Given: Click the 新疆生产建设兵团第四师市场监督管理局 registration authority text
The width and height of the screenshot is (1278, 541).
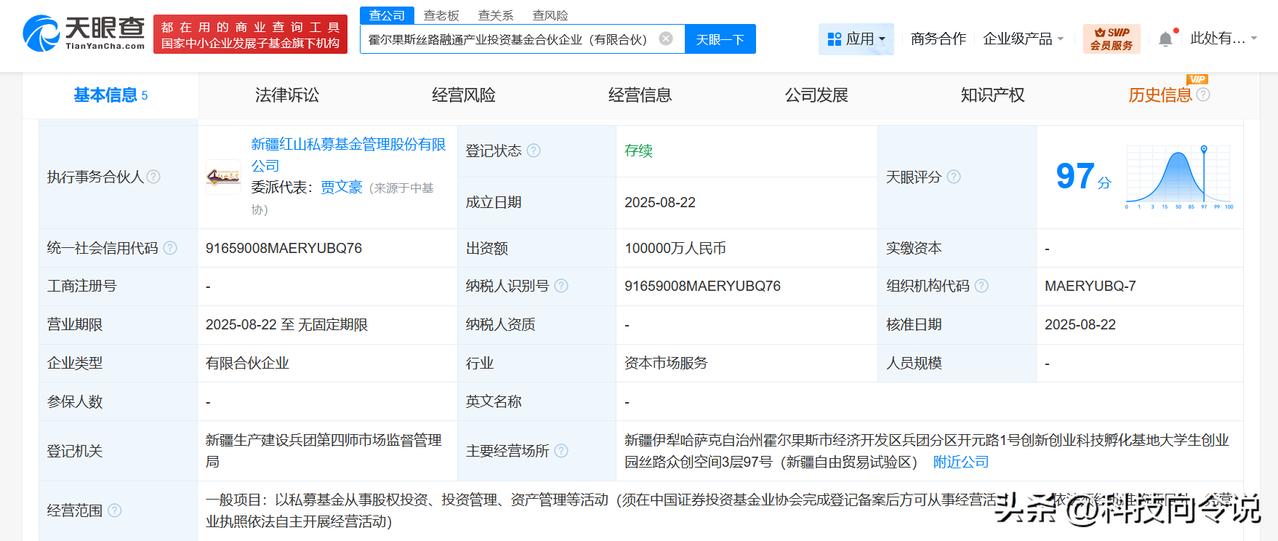Looking at the screenshot, I should pyautogui.click(x=323, y=450).
